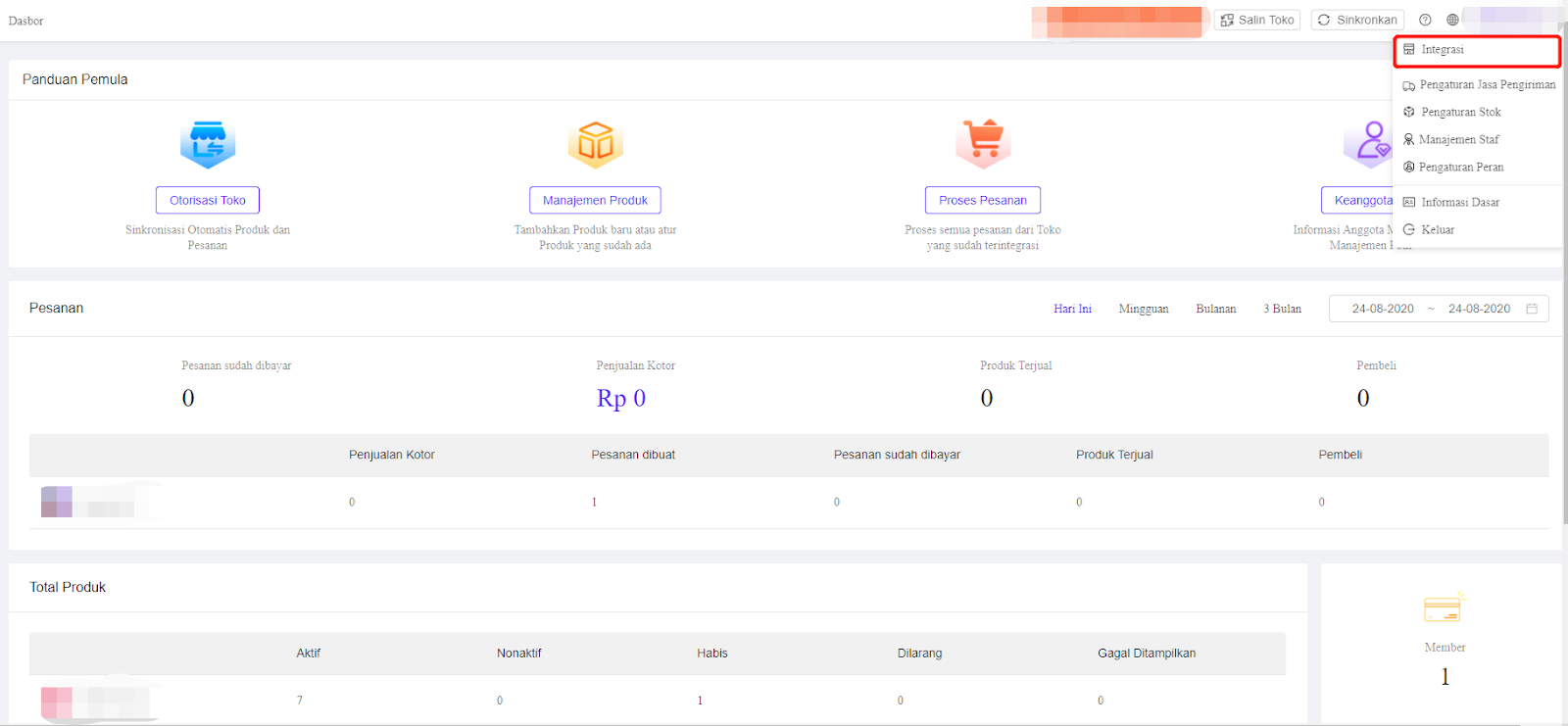Open calendar icon in date range field
This screenshot has width=1568, height=726.
pos(1532,309)
